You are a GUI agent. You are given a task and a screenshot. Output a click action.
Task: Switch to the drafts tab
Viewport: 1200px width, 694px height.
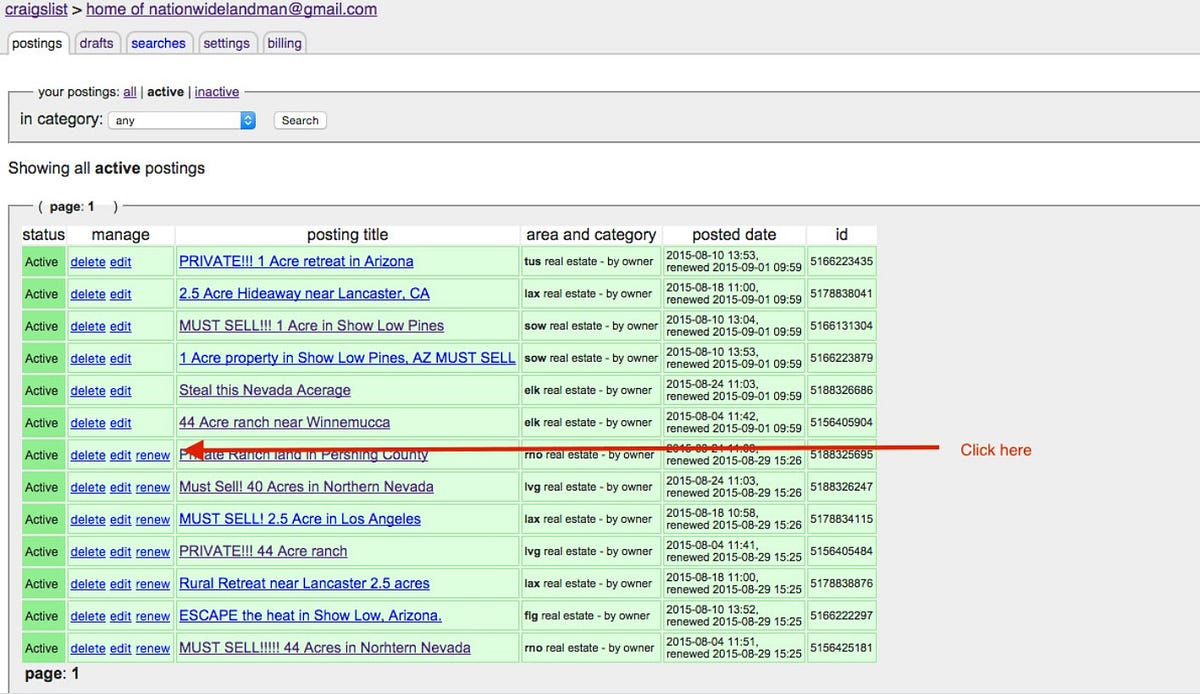(x=97, y=43)
